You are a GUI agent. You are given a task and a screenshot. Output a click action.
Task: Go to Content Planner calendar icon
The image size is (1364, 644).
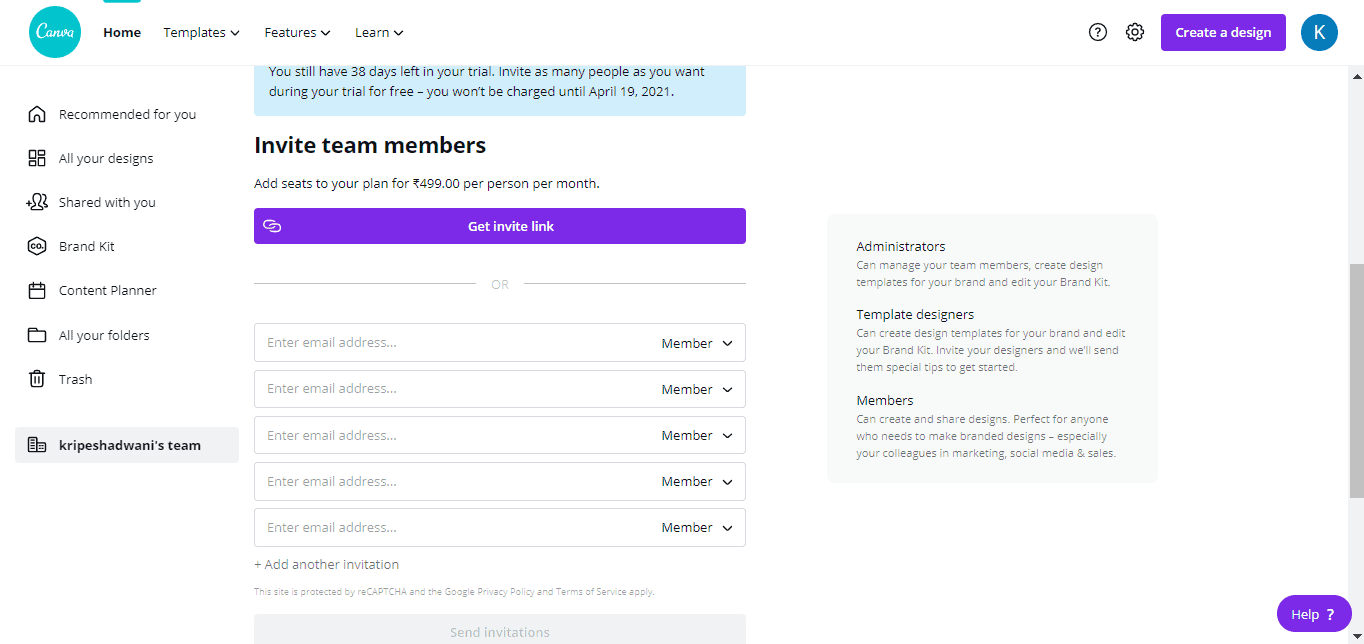coord(37,291)
